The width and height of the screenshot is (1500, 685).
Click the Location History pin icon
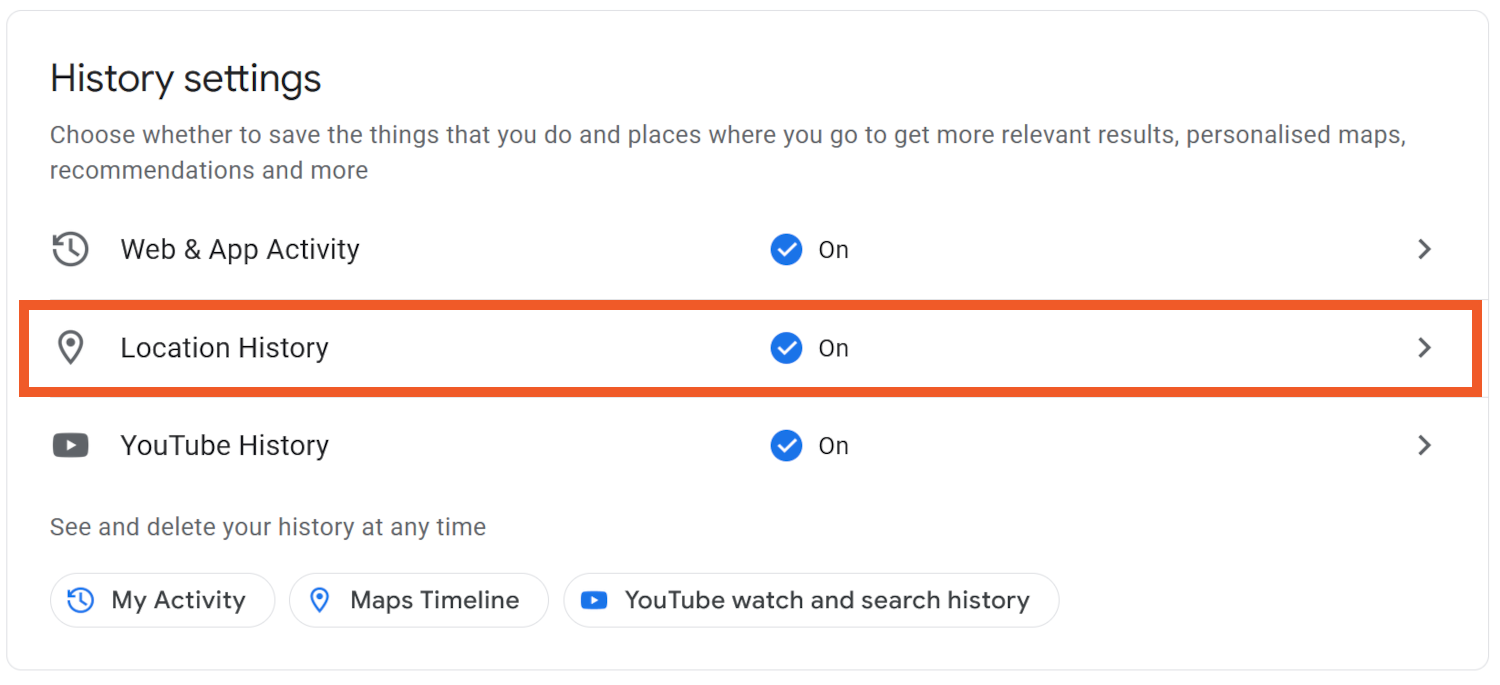point(70,348)
